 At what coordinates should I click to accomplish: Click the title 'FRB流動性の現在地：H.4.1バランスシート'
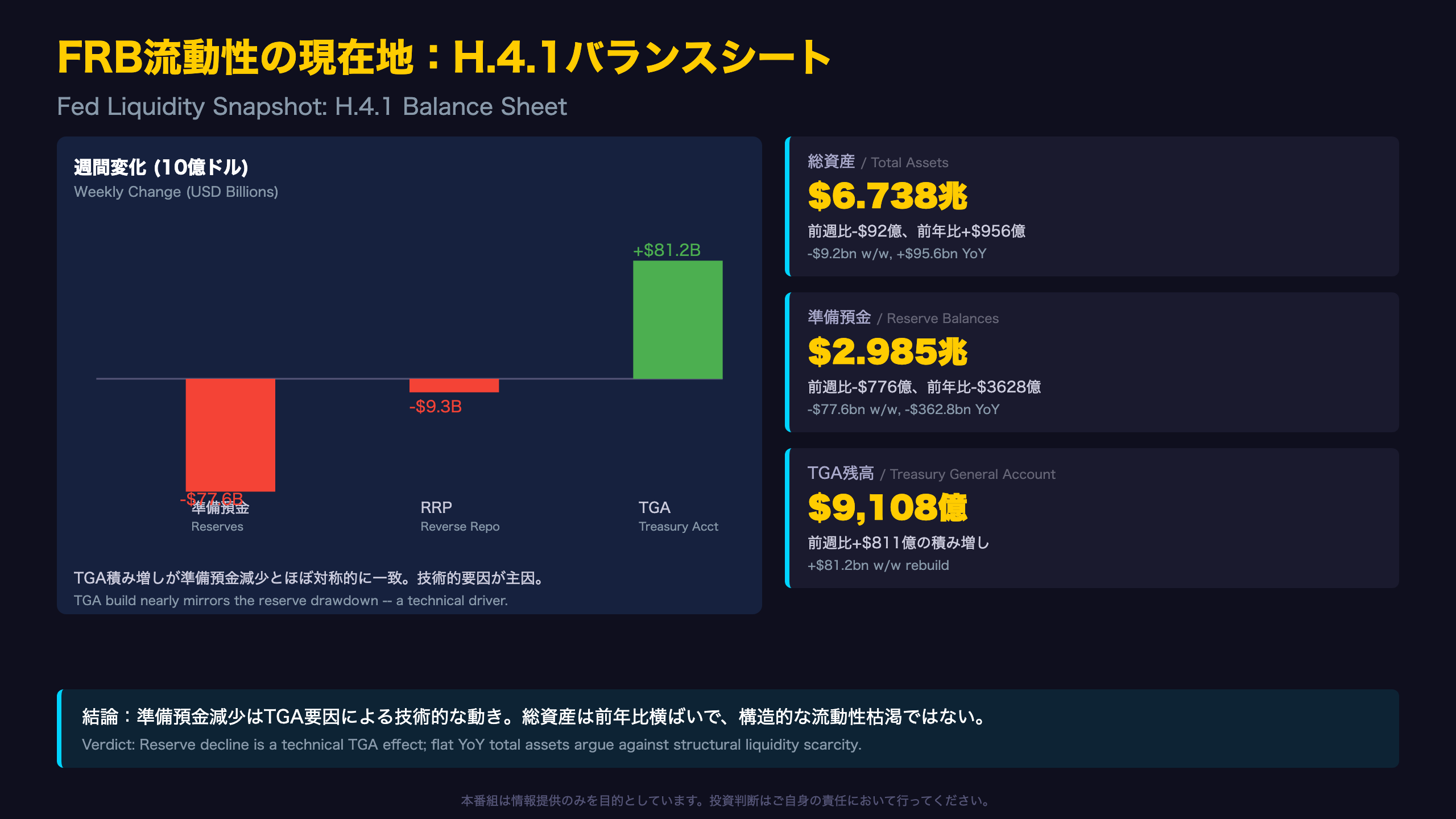coord(444,57)
